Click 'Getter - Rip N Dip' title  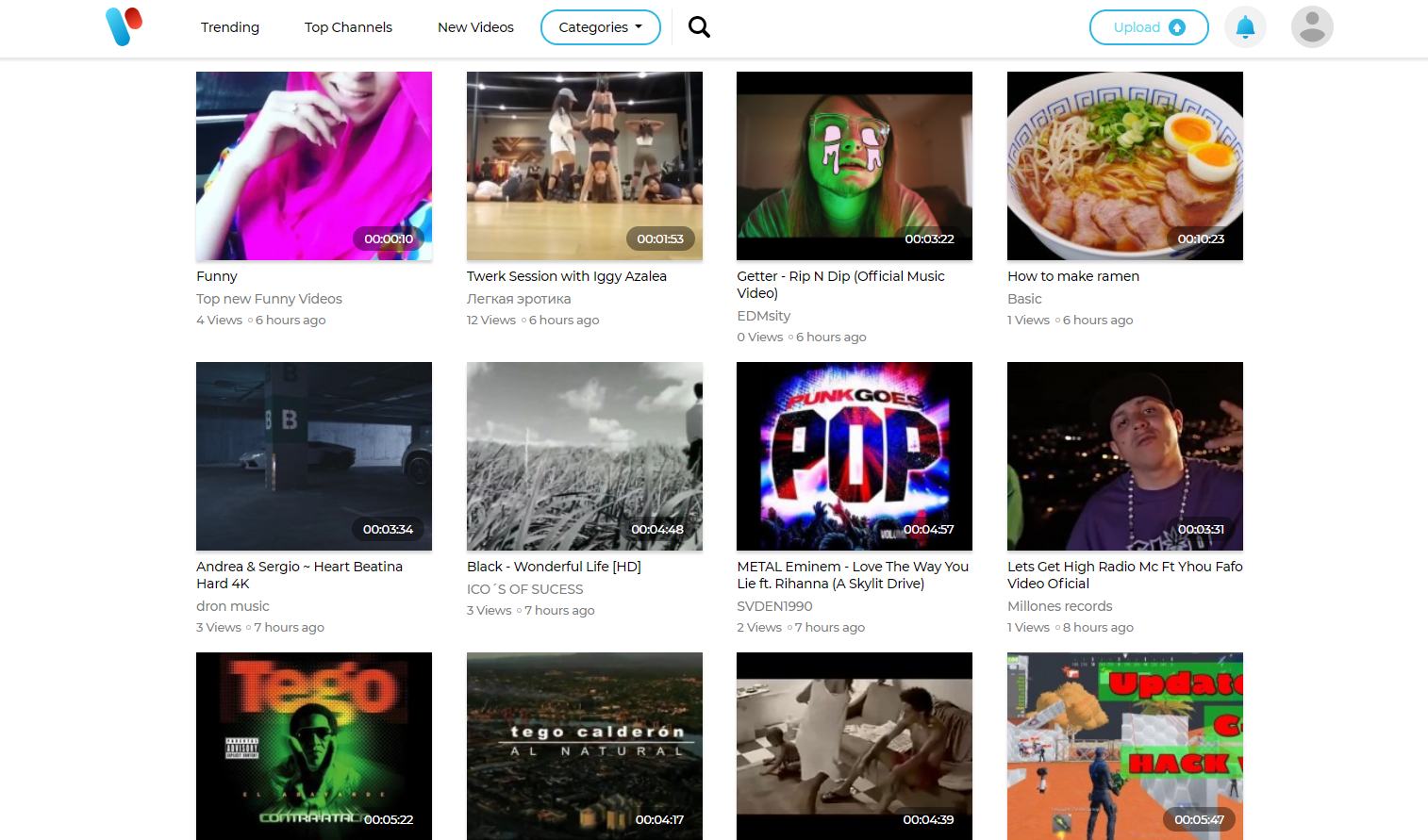coord(840,285)
